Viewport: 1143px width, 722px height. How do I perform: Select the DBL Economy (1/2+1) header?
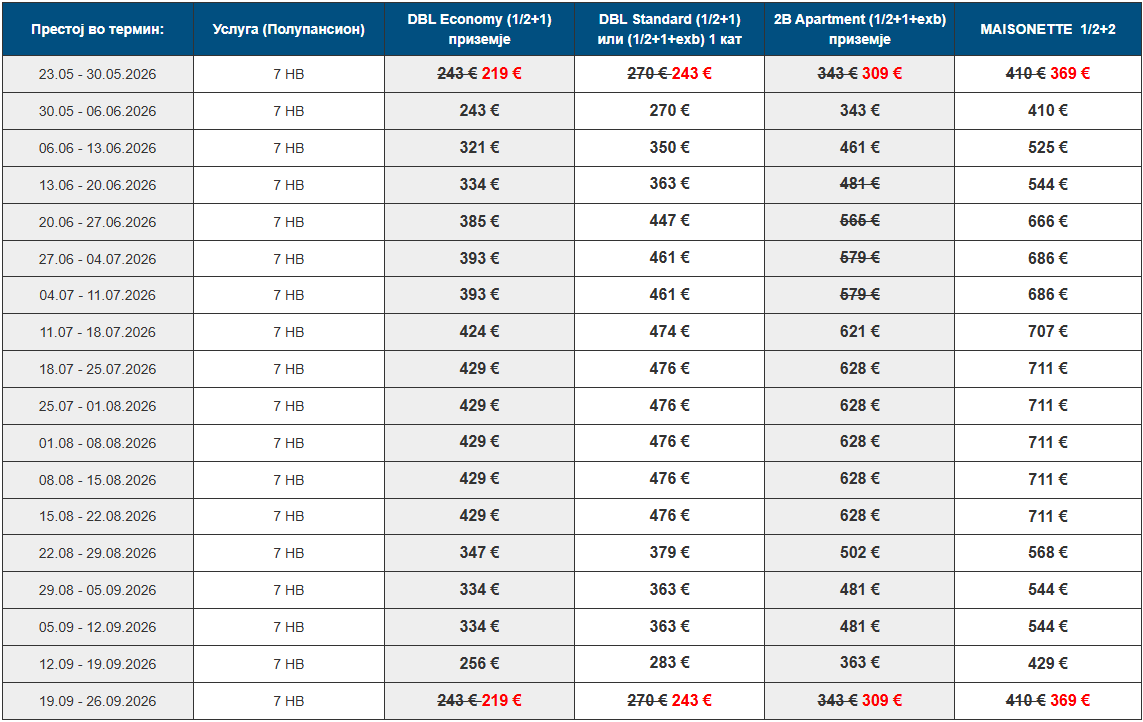(x=479, y=29)
